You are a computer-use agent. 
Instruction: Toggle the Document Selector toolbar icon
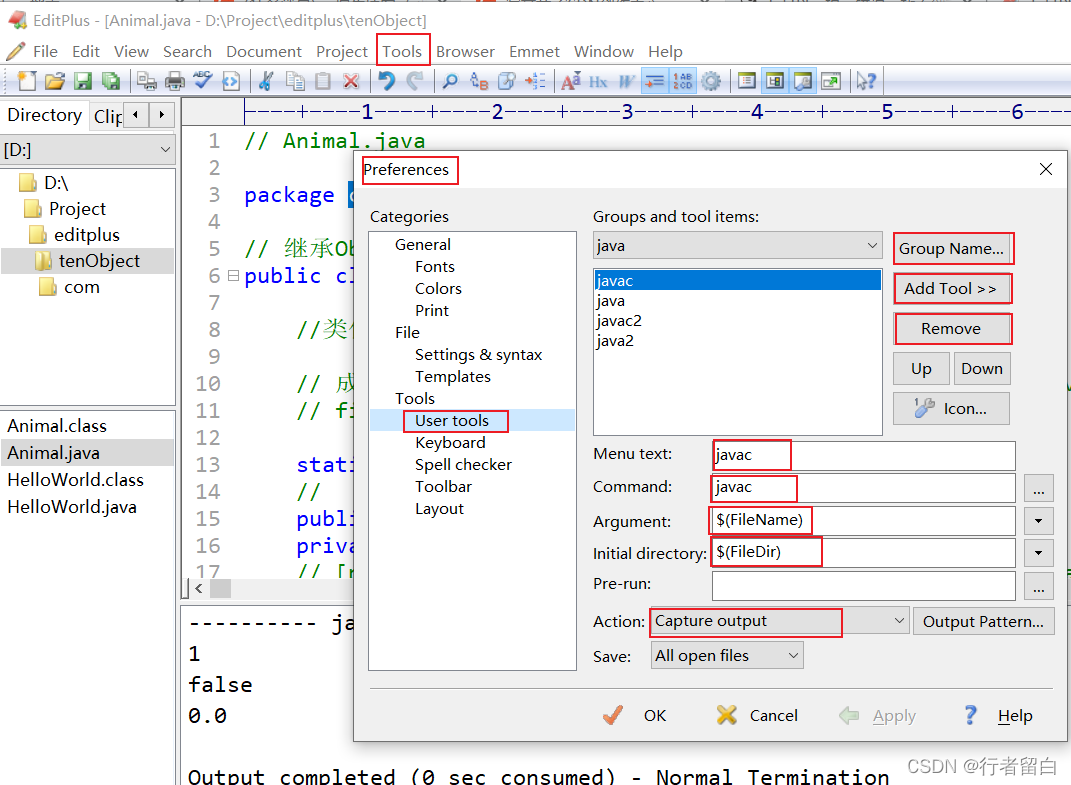pyautogui.click(x=747, y=81)
